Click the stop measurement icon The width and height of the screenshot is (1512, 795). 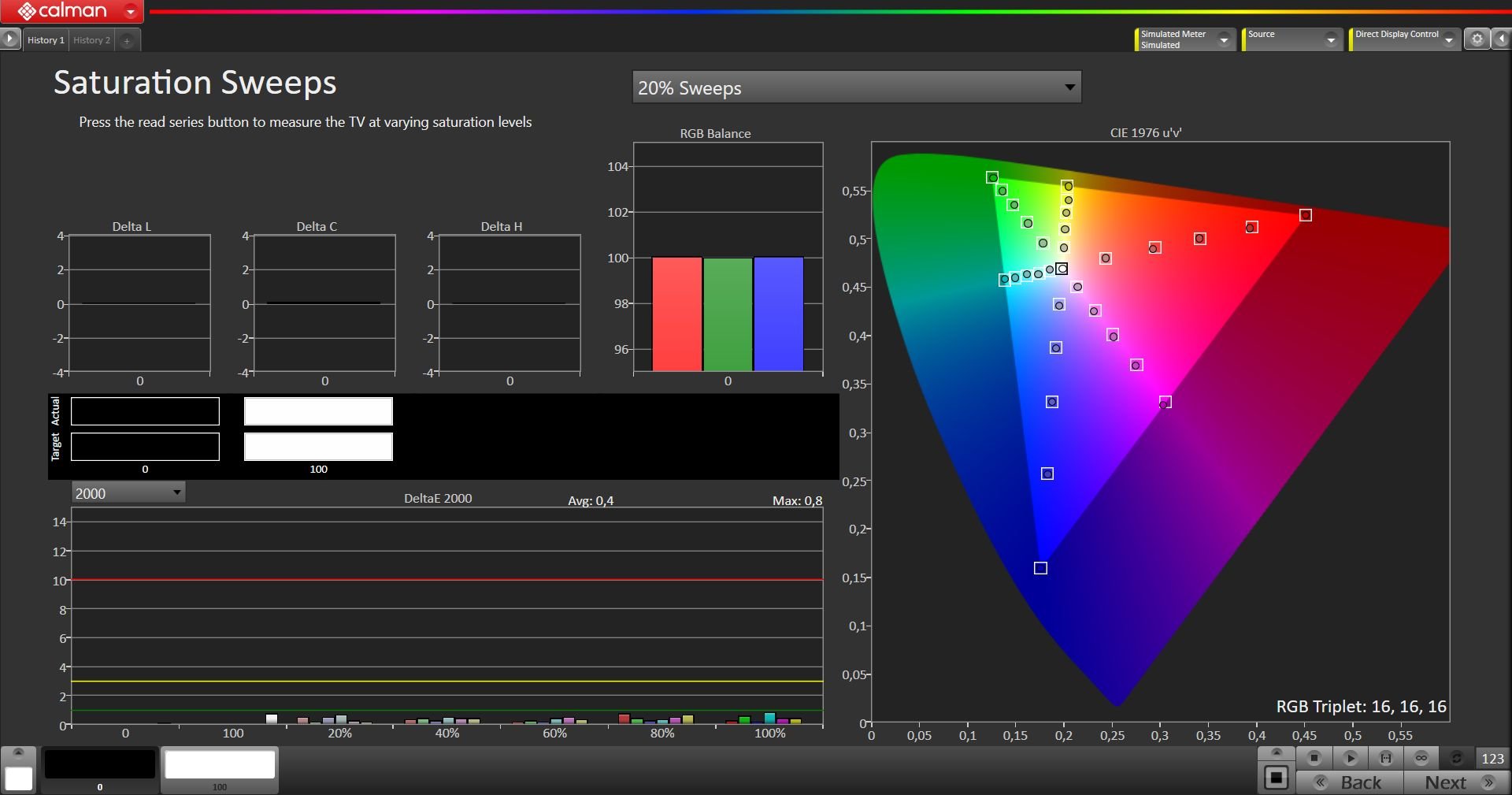point(1314,758)
